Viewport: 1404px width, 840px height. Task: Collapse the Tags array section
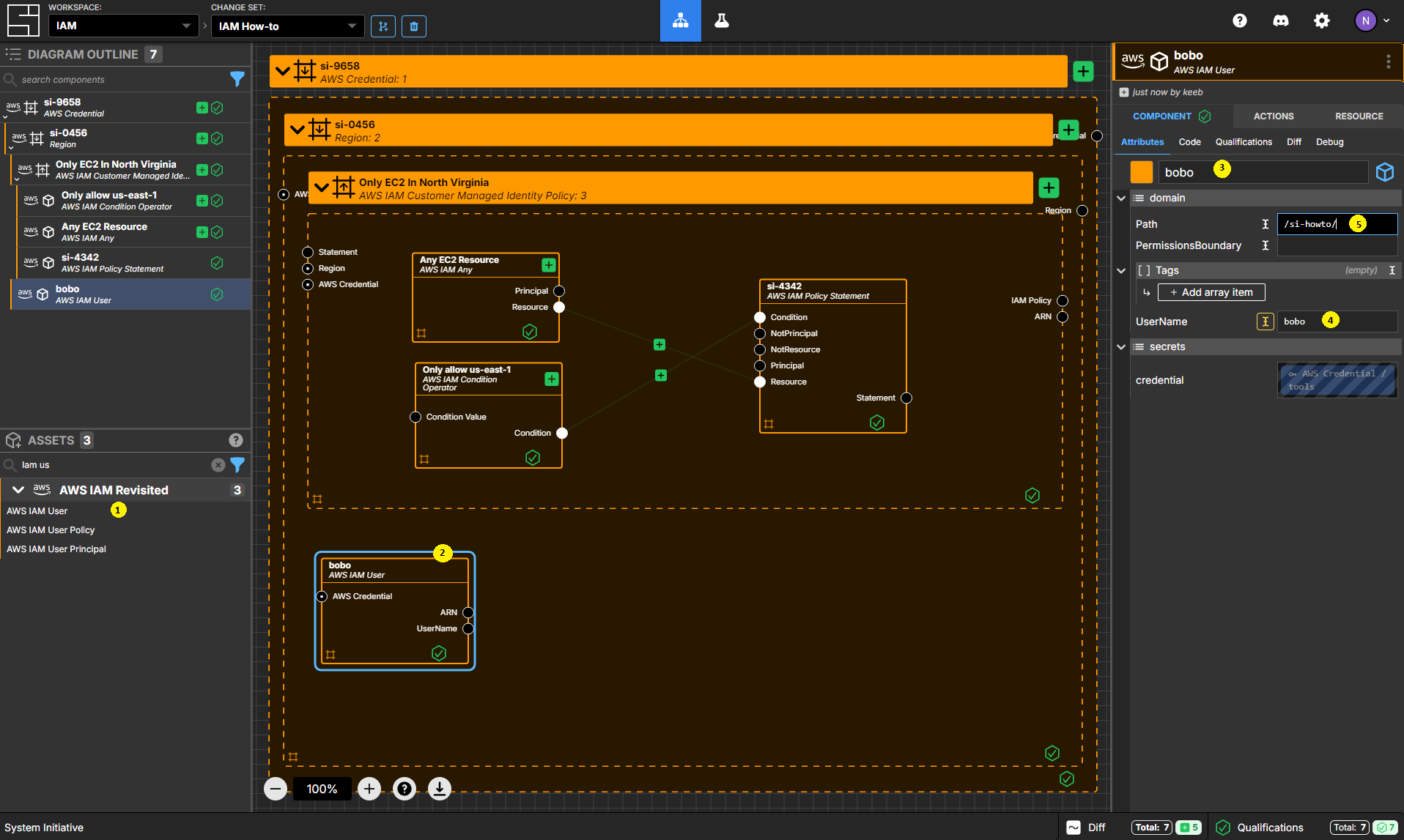1121,270
